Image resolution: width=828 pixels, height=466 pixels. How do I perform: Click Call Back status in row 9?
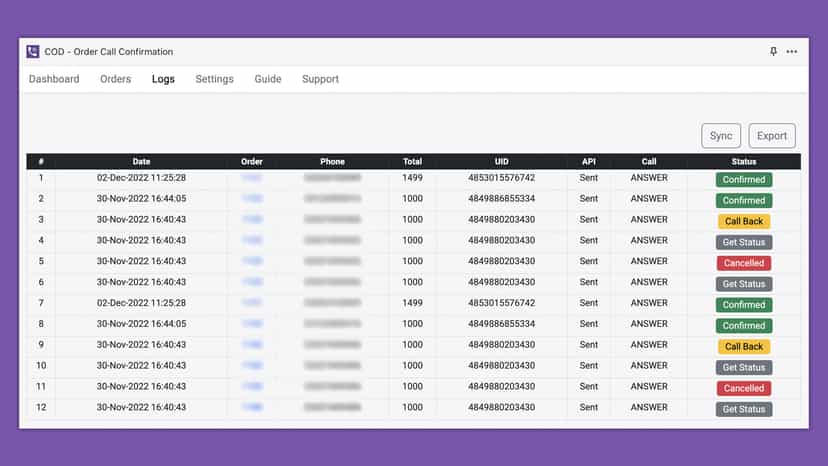[x=744, y=347]
